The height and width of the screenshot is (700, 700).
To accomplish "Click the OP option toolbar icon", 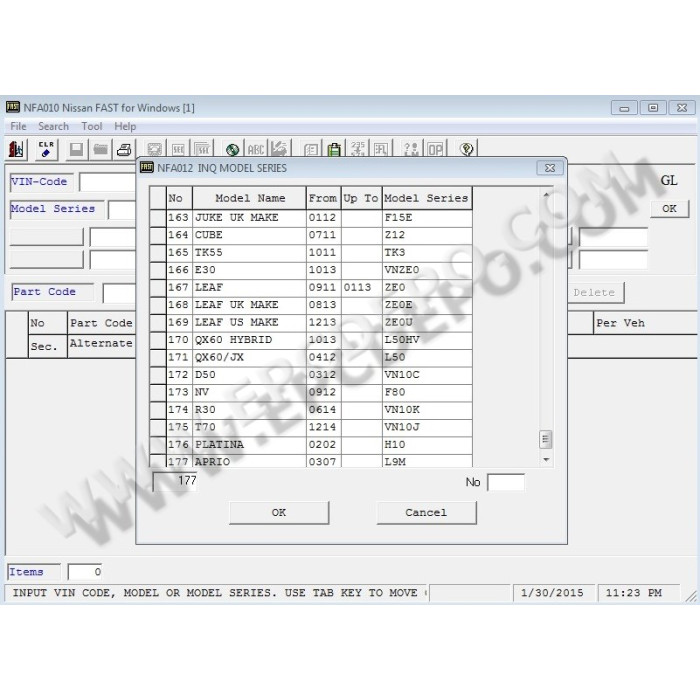I will pyautogui.click(x=435, y=150).
